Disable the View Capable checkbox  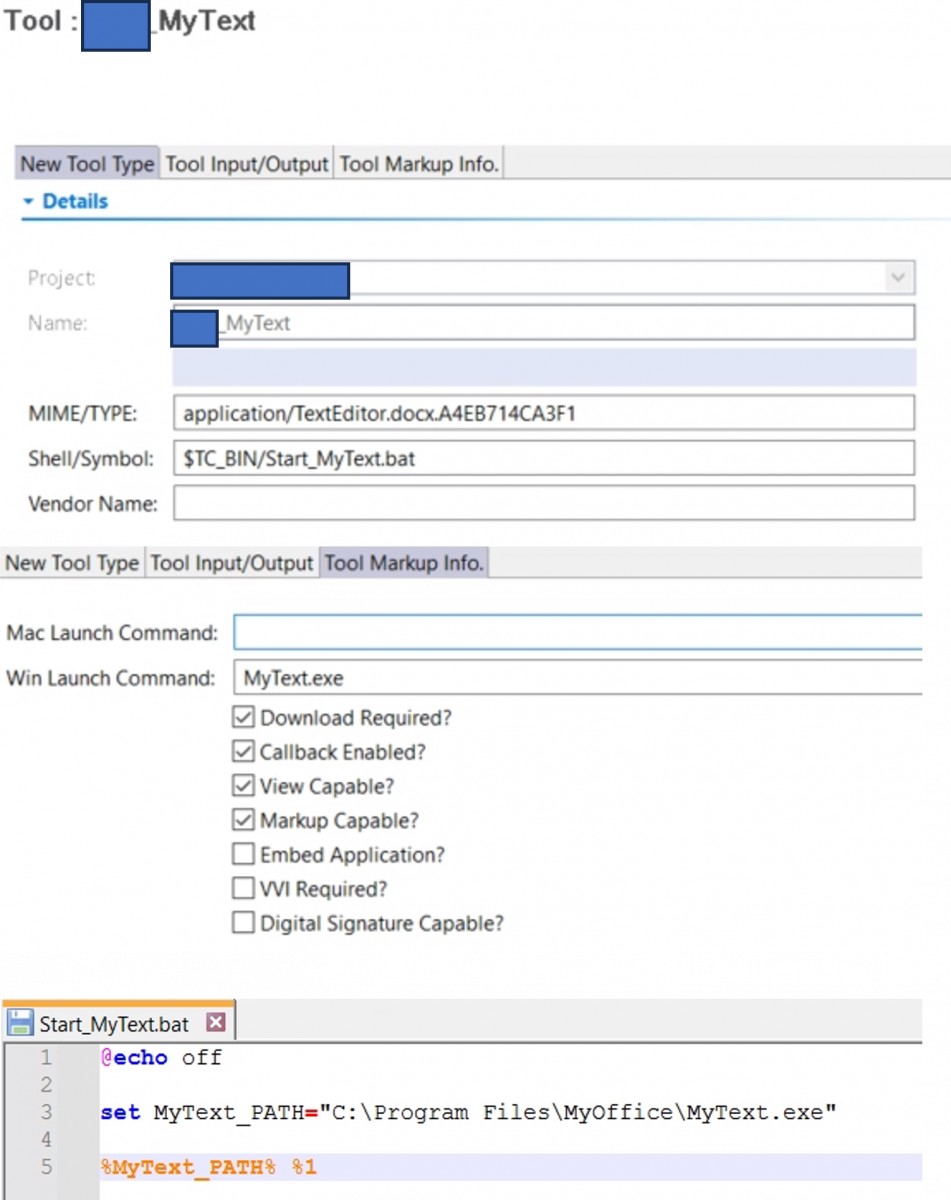click(243, 786)
